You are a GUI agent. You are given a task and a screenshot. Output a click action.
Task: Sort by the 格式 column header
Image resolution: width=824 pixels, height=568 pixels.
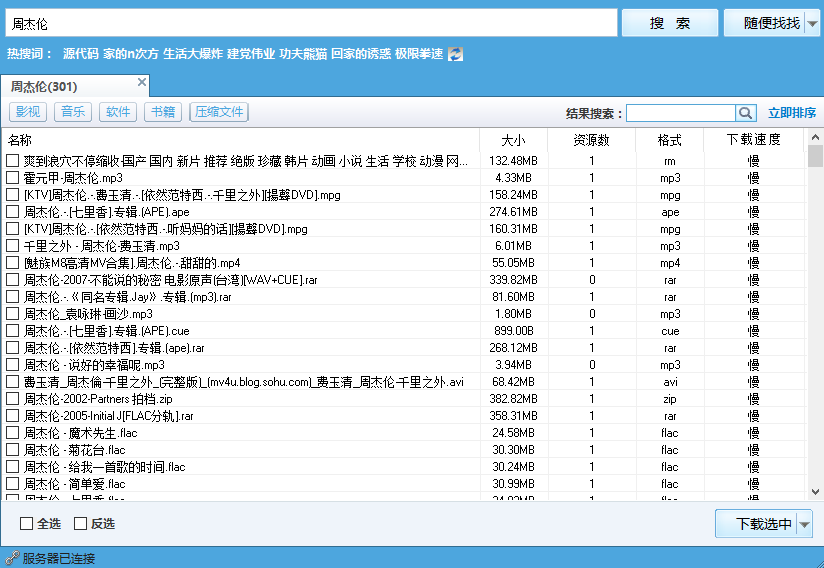click(670, 140)
